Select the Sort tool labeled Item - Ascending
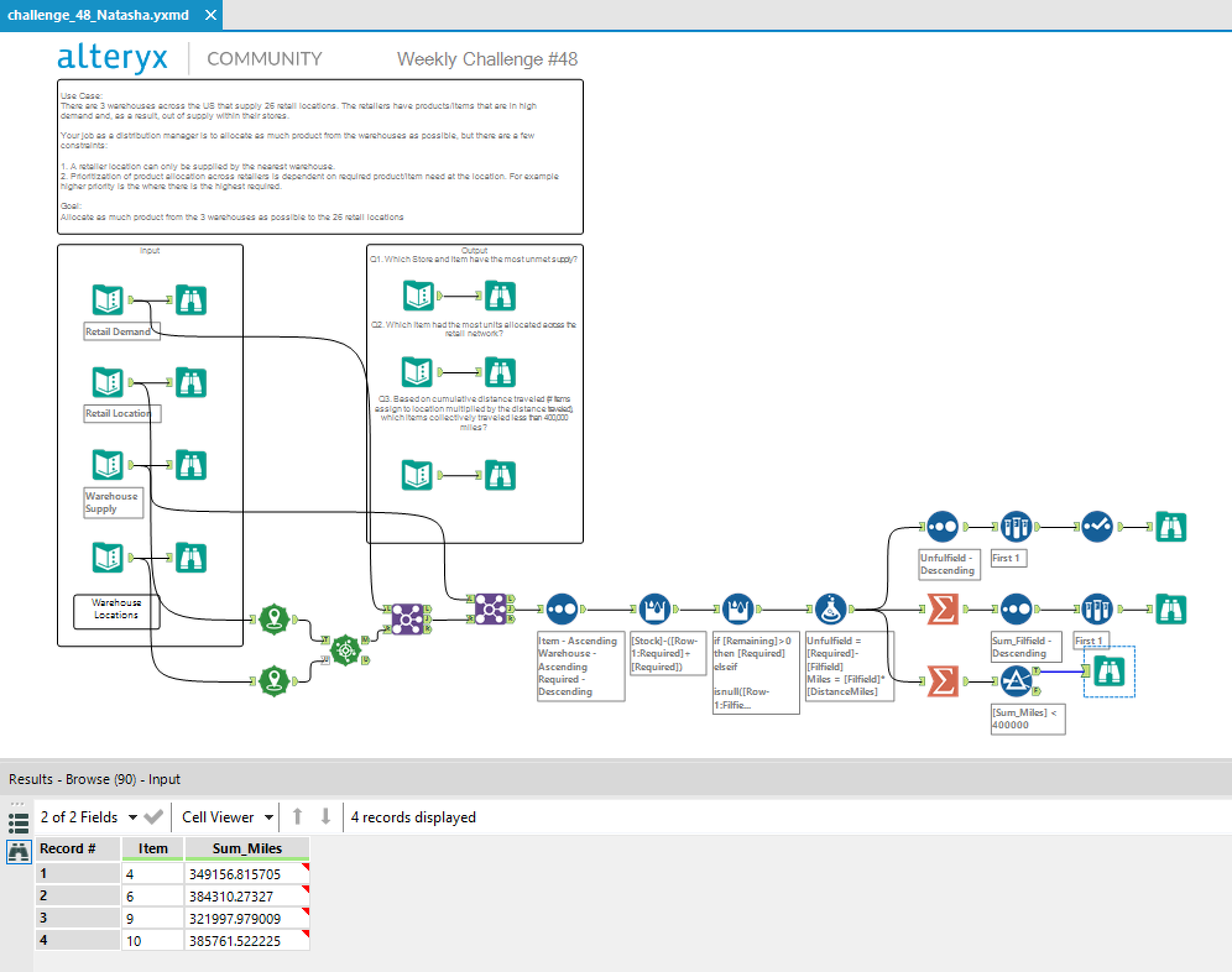Viewport: 1232px width, 972px height. pyautogui.click(x=562, y=609)
